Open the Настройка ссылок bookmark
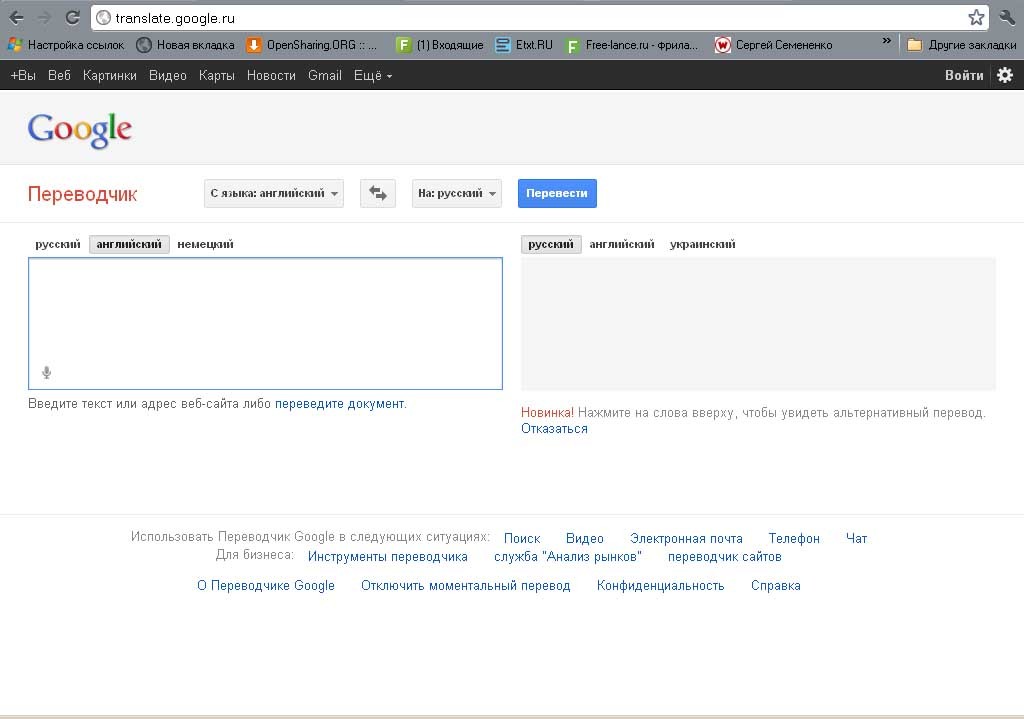The width and height of the screenshot is (1024, 719). point(66,45)
